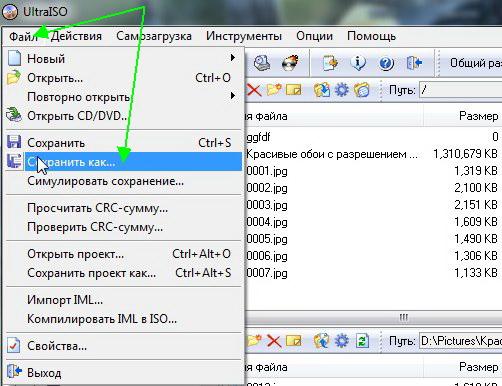This screenshot has height=386, width=502.
Task: Click the exit door icon in main toolbar
Action: pyautogui.click(x=414, y=63)
